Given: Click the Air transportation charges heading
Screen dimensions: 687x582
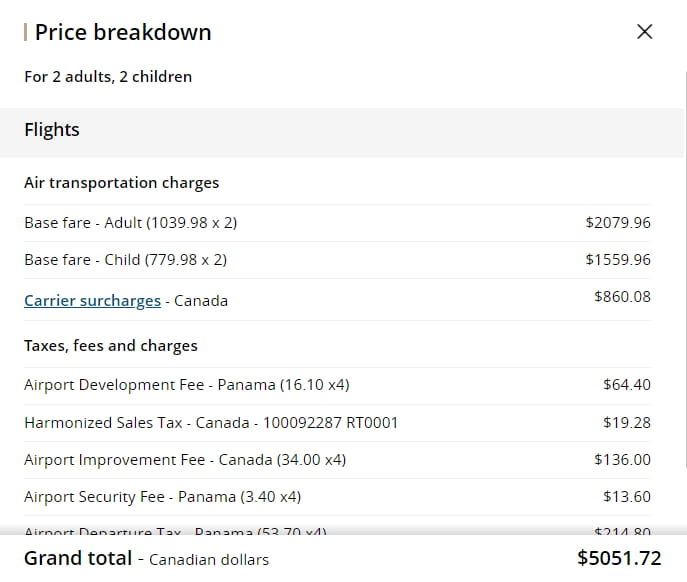Looking at the screenshot, I should point(121,183).
